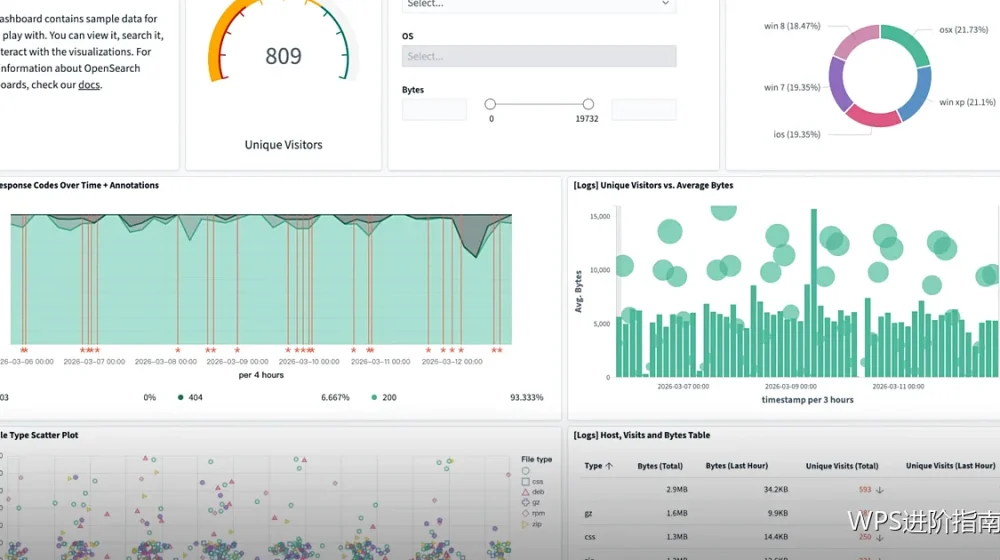This screenshot has width=1000, height=560.
Task: Select the win xp (21.1%) donut segment
Action: pyautogui.click(x=918, y=94)
